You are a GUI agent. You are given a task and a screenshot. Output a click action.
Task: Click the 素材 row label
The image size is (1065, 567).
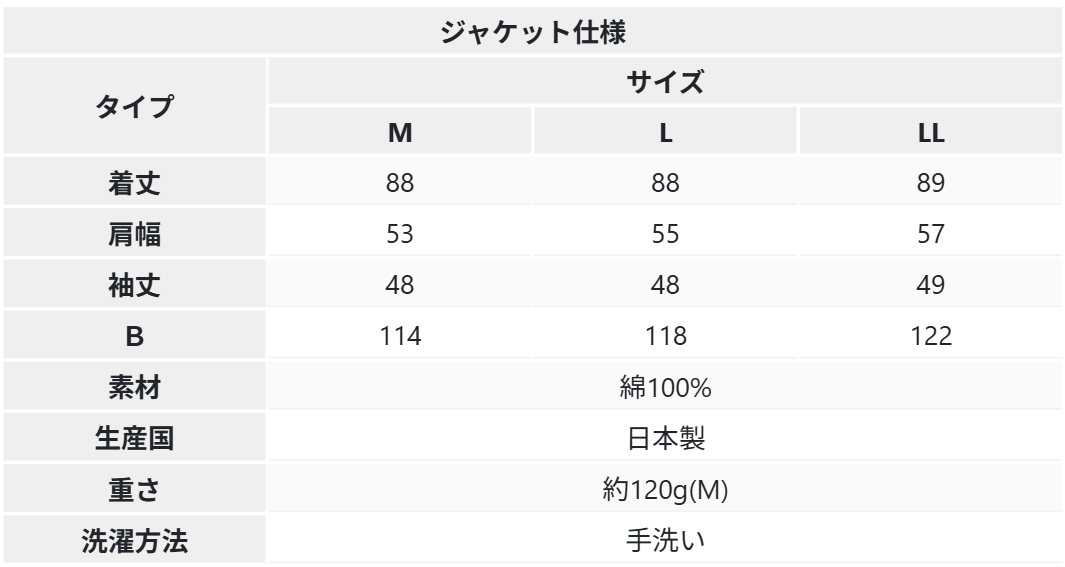pos(133,388)
